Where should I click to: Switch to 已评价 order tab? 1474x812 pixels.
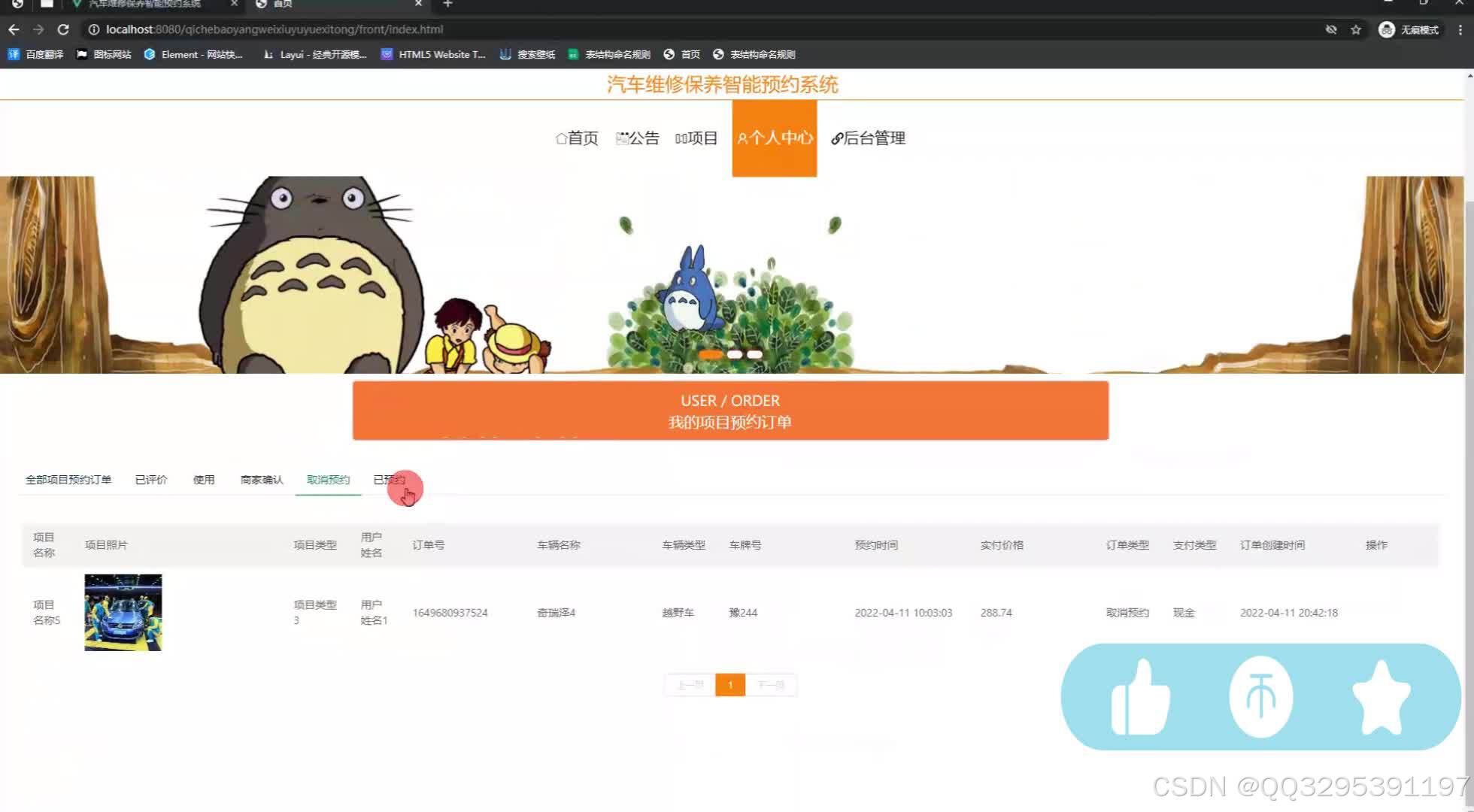(x=151, y=480)
